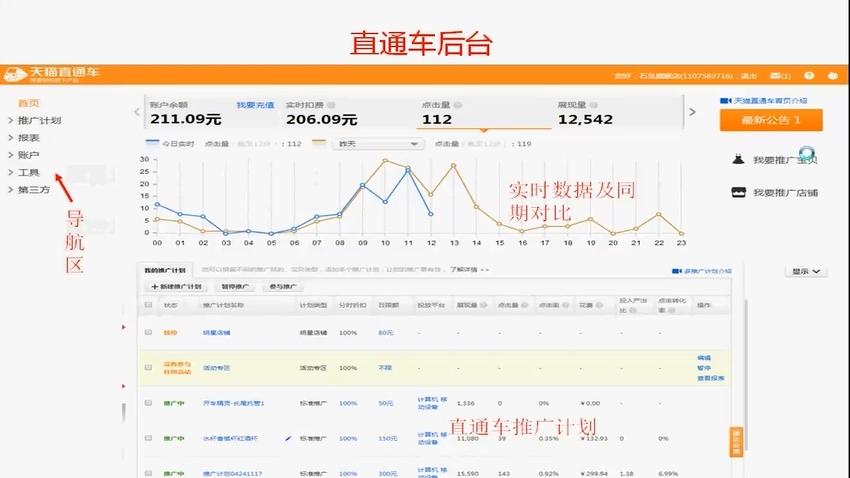Tick checkbox for 推广计划04241117 row
The image size is (850, 478).
point(148,473)
